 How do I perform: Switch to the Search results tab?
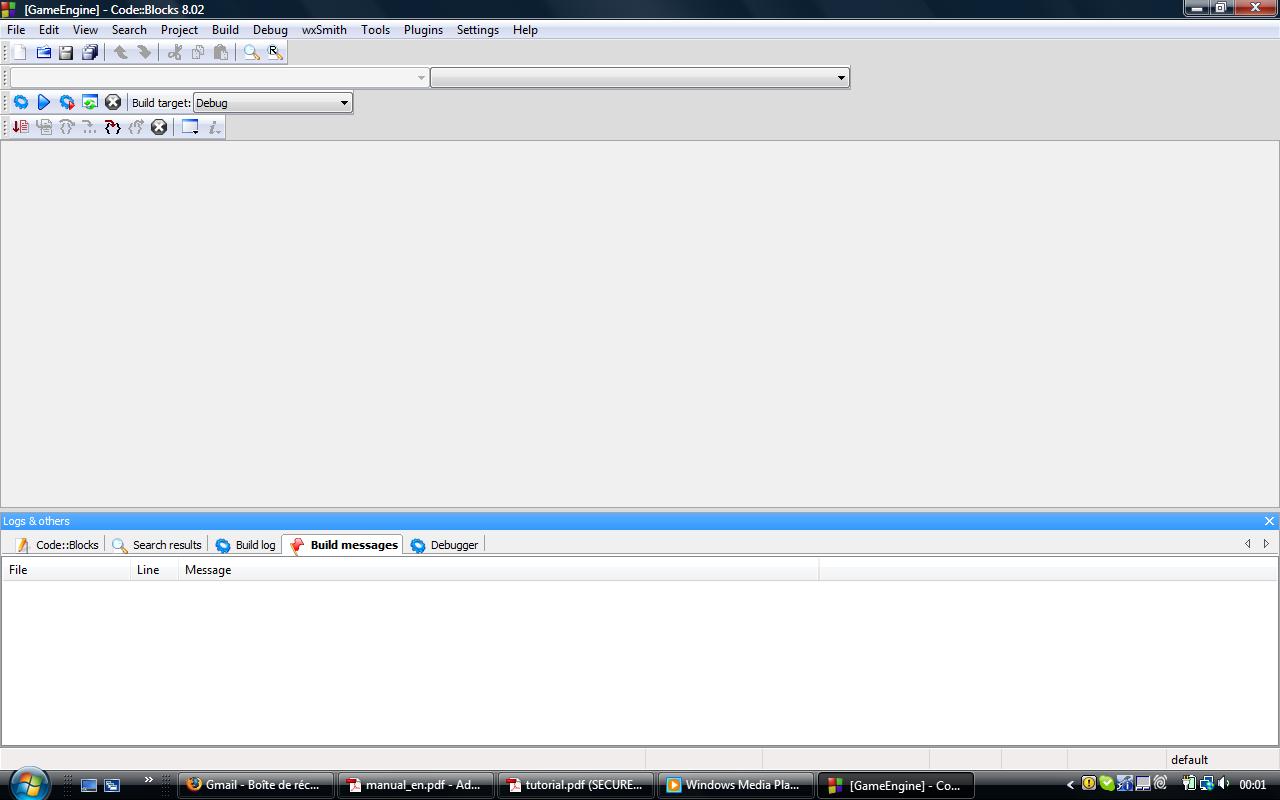157,545
